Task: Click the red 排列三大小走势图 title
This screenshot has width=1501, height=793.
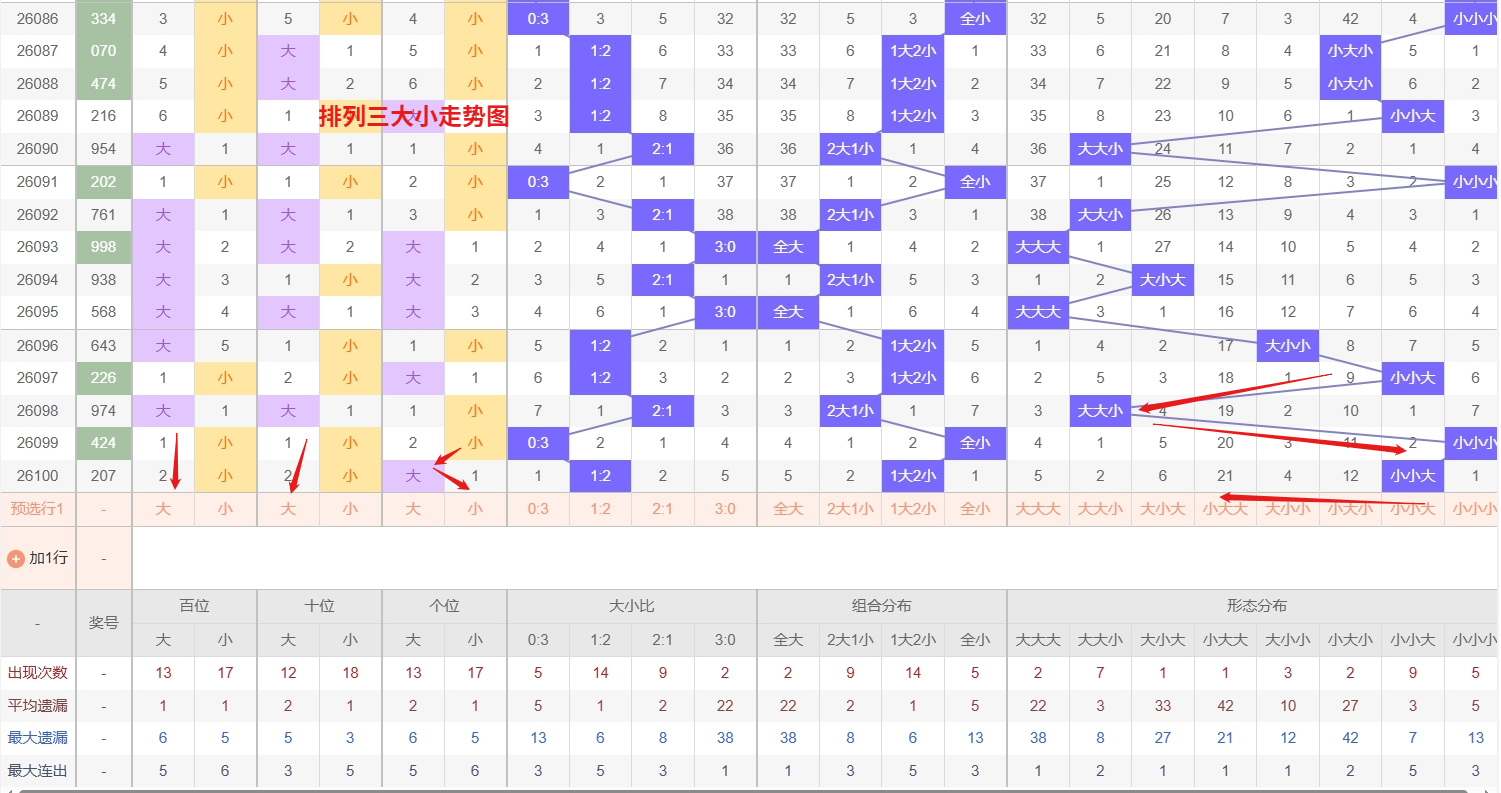Action: coord(414,117)
